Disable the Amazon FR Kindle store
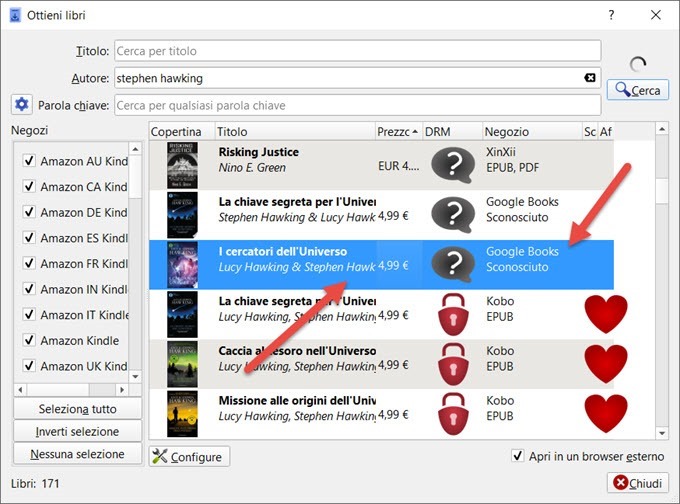 tap(29, 263)
